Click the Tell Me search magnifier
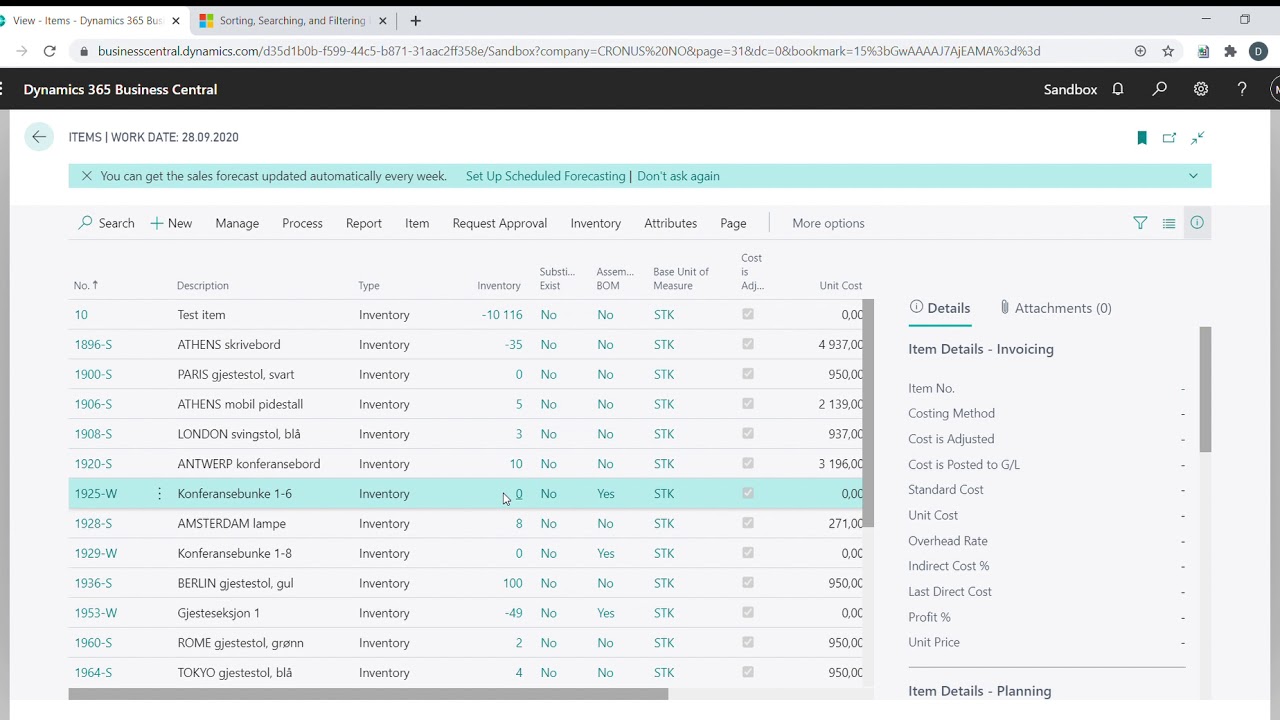 tap(1159, 89)
